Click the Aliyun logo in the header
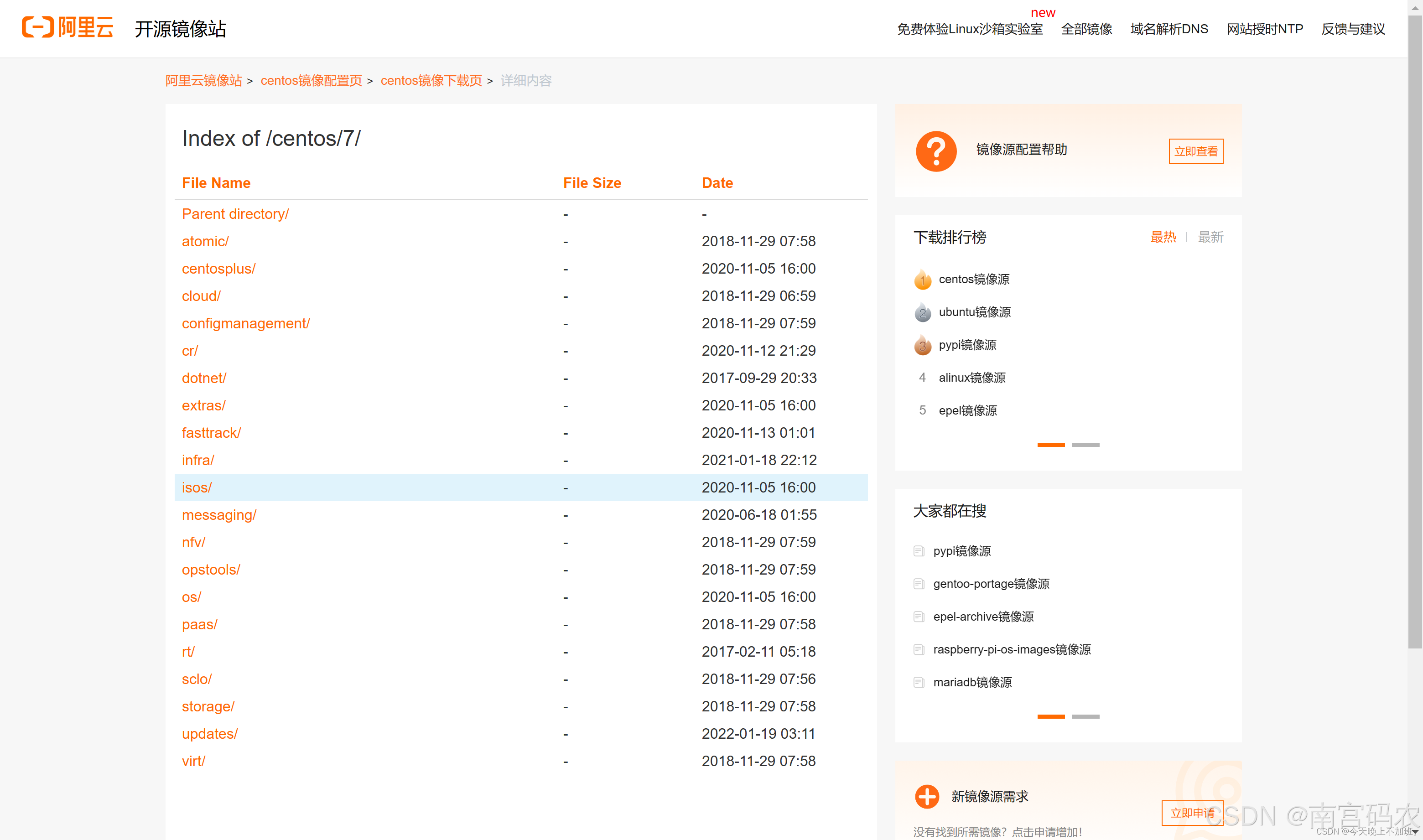1423x840 pixels. click(68, 27)
